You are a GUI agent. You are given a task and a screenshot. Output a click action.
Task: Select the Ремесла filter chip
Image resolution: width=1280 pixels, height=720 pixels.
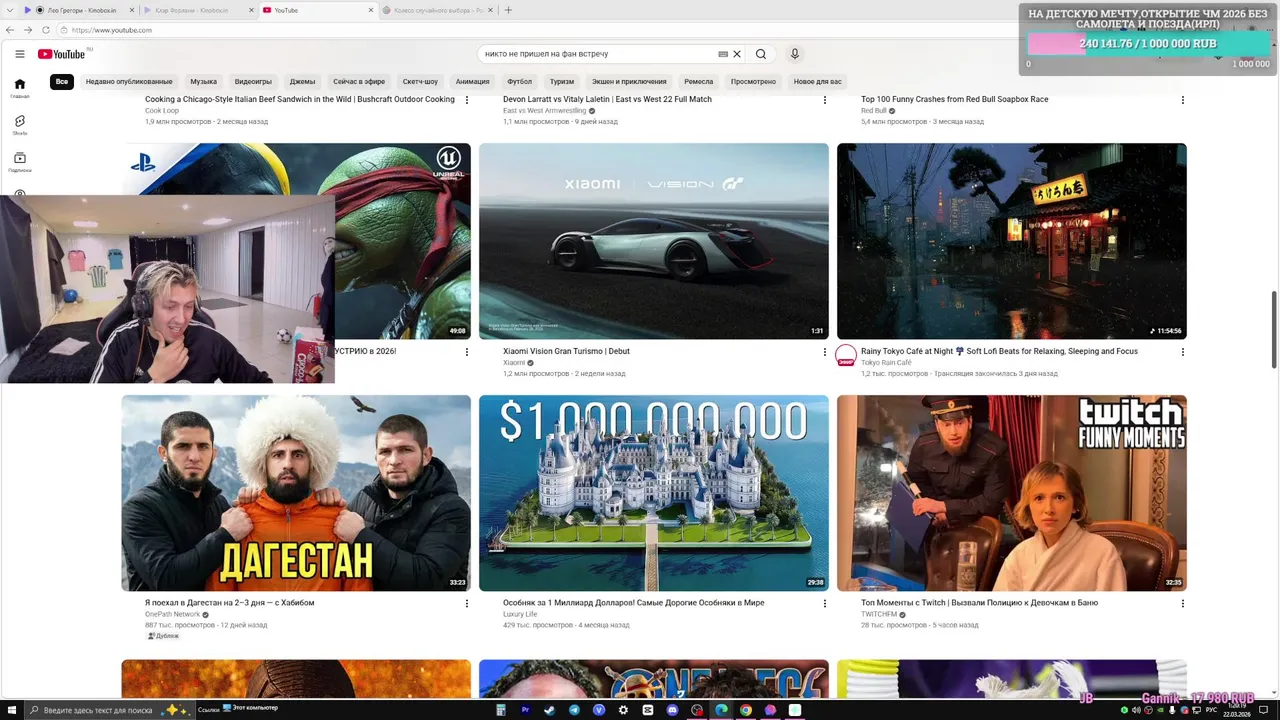[x=699, y=81]
